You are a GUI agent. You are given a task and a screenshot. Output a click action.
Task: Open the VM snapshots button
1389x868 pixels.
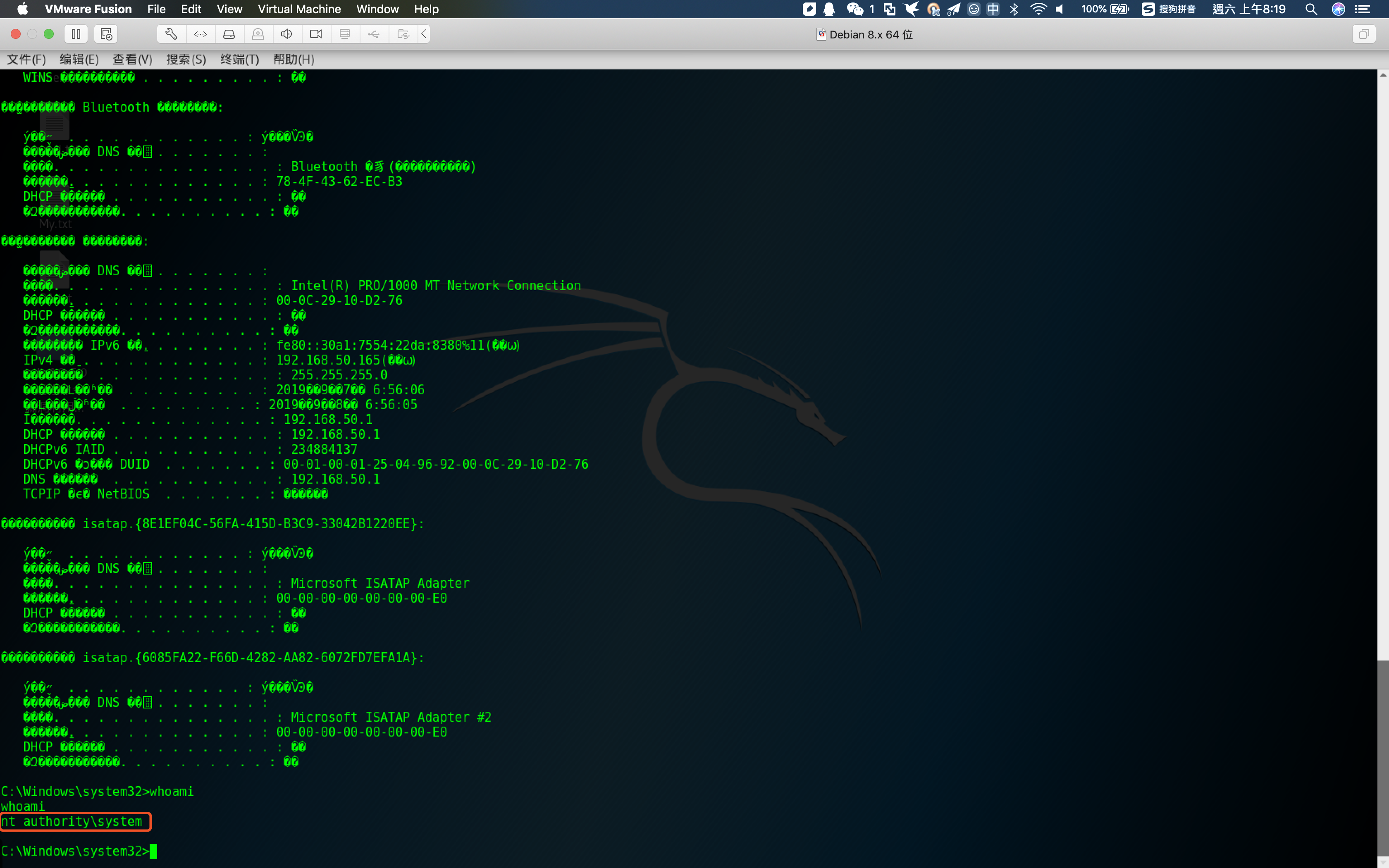(x=105, y=34)
